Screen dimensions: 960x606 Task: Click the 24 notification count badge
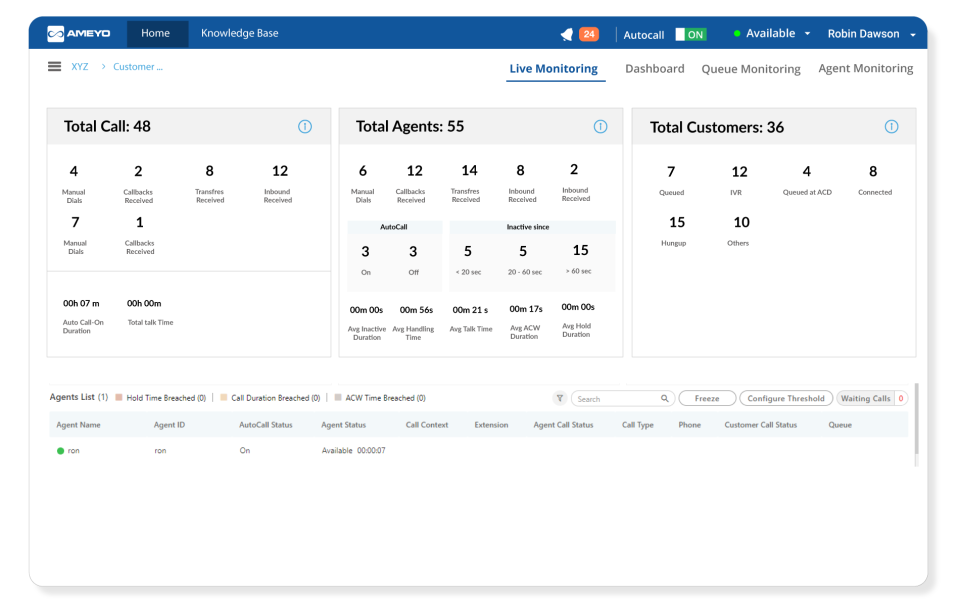click(x=589, y=34)
